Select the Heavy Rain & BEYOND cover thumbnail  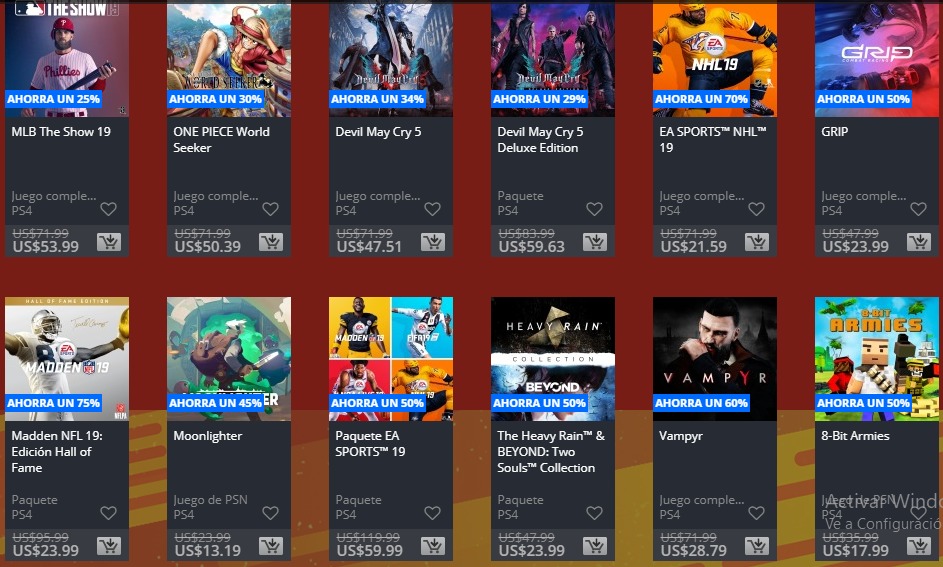[x=553, y=359]
